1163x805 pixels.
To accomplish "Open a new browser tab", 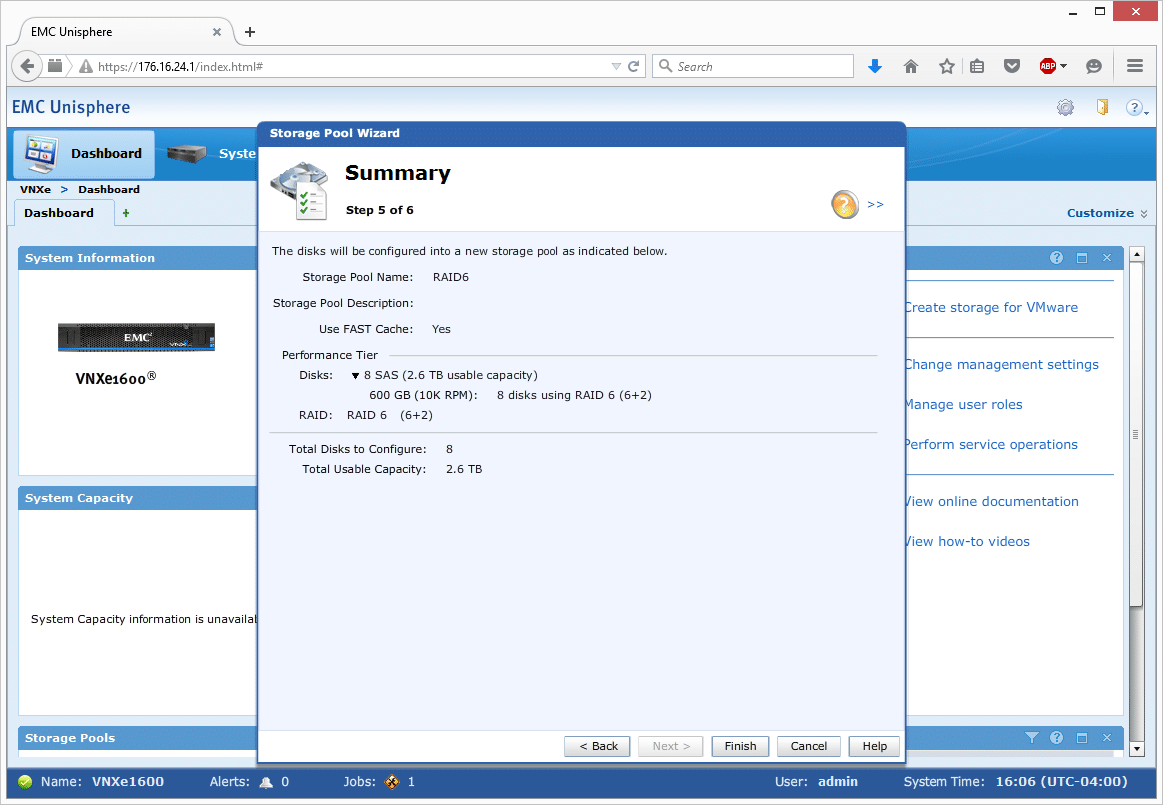I will coord(250,32).
